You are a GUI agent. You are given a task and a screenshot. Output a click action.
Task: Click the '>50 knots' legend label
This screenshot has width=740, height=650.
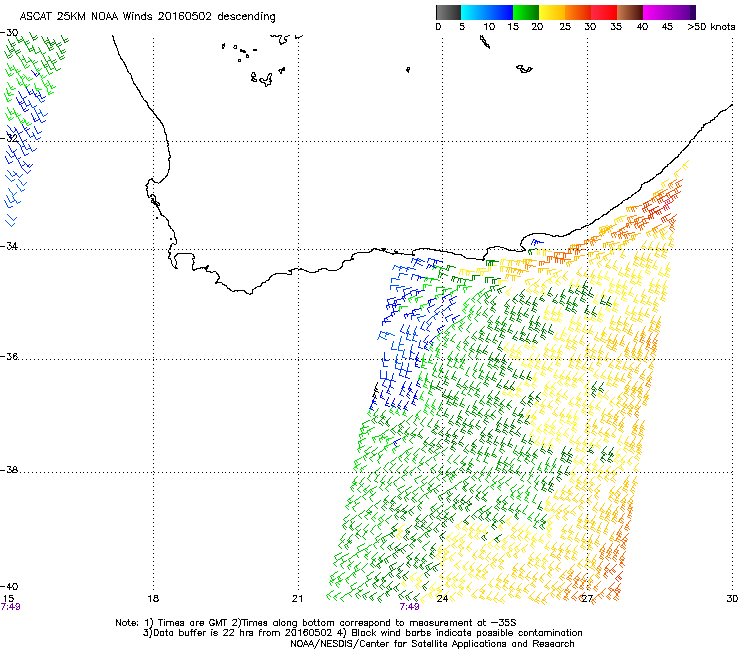pos(711,27)
